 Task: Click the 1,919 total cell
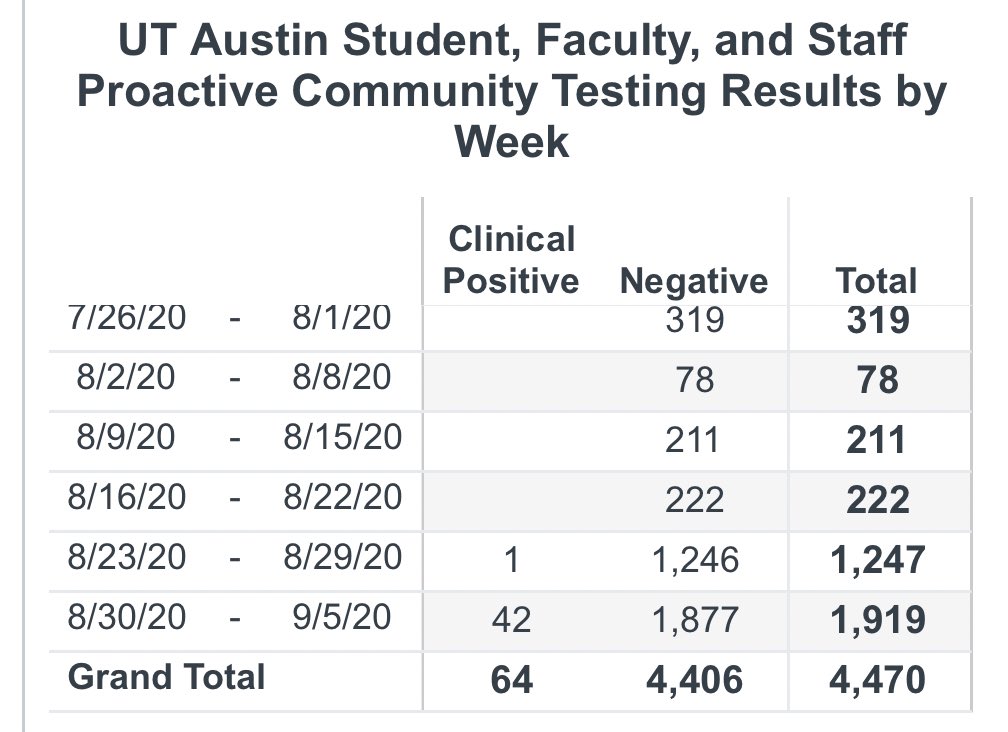[878, 620]
